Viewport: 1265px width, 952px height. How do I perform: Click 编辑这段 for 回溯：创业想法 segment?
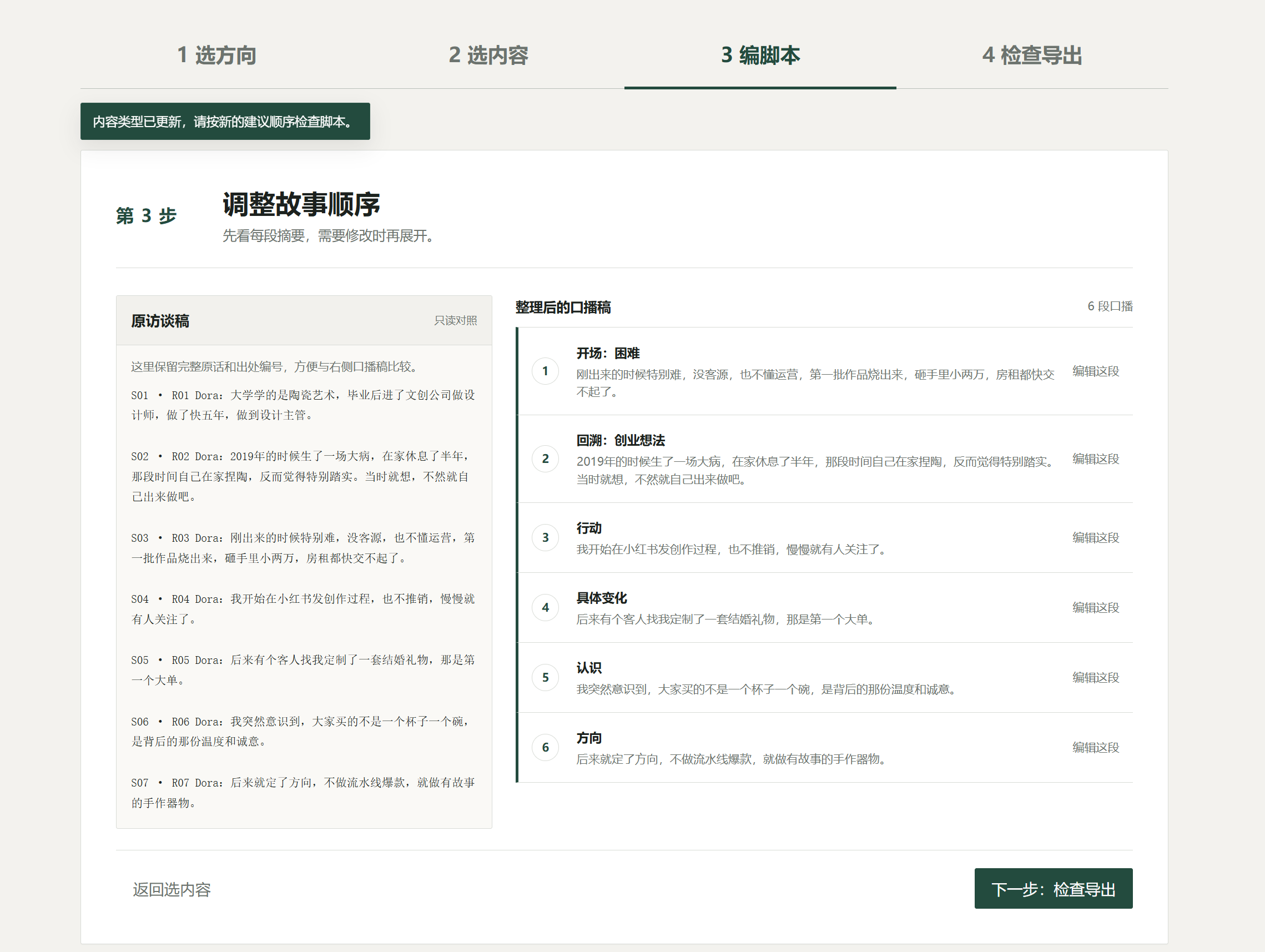1095,459
